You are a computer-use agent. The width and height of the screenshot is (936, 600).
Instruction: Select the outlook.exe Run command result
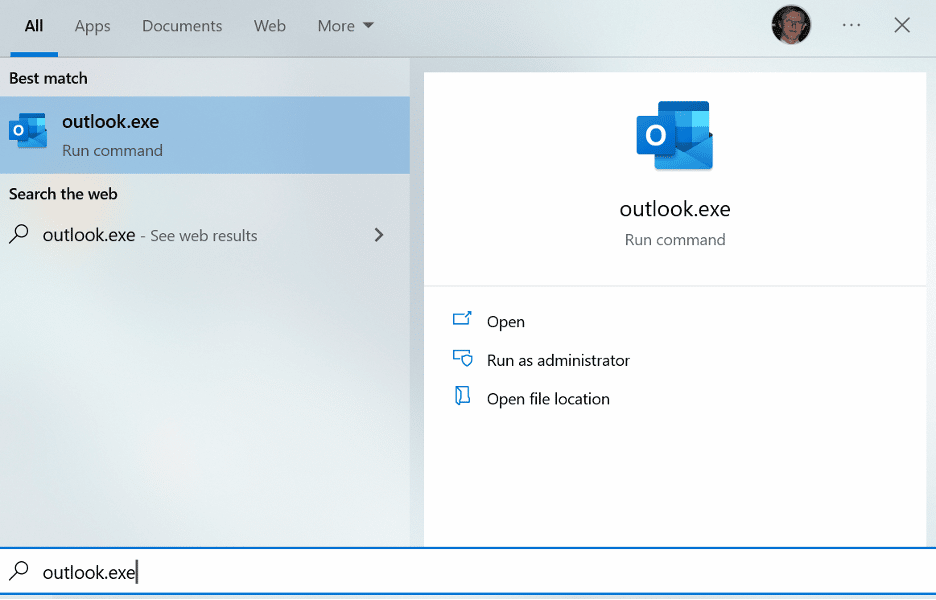point(205,135)
